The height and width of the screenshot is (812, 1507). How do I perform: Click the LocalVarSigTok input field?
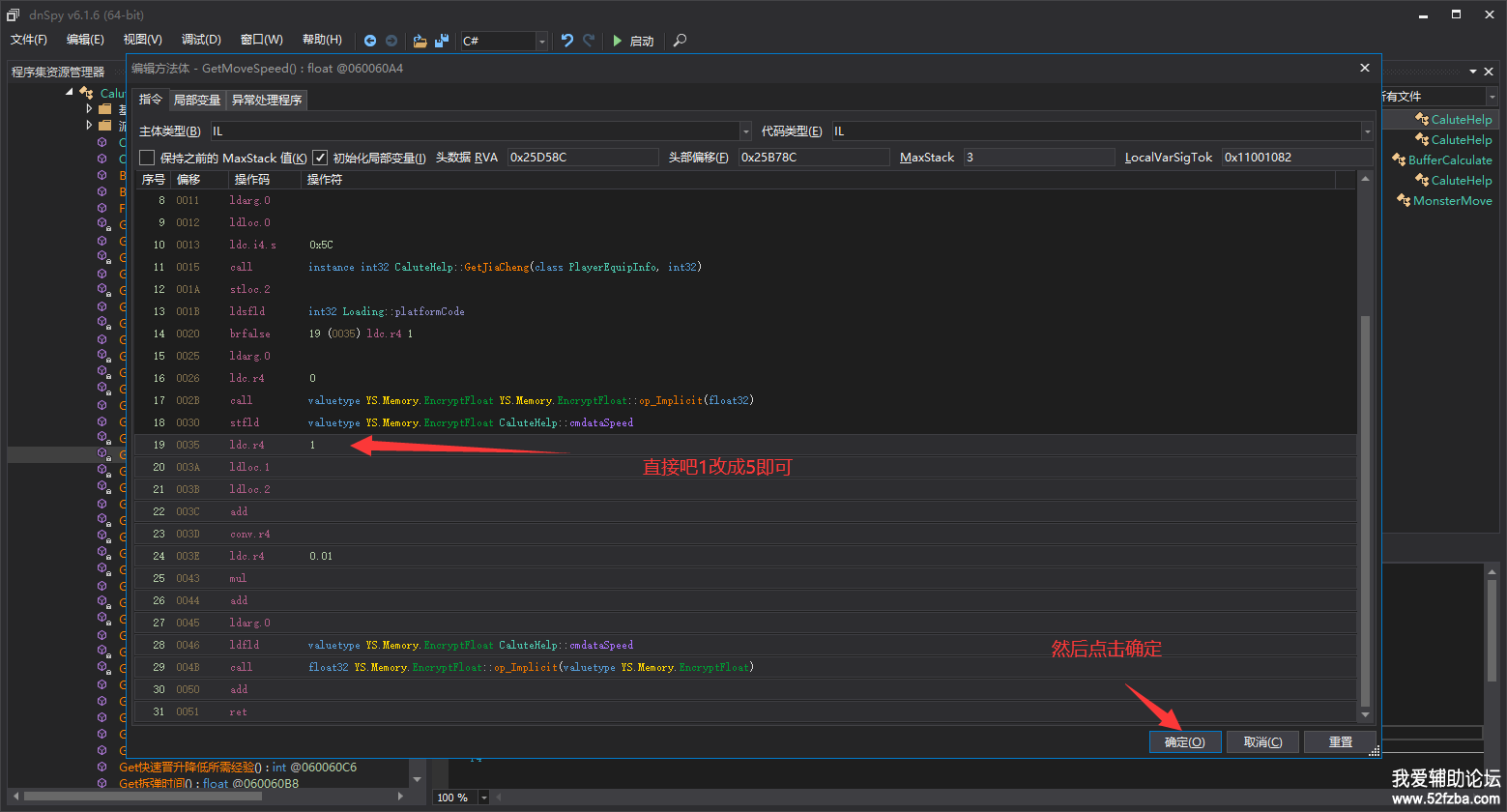[x=1297, y=158]
